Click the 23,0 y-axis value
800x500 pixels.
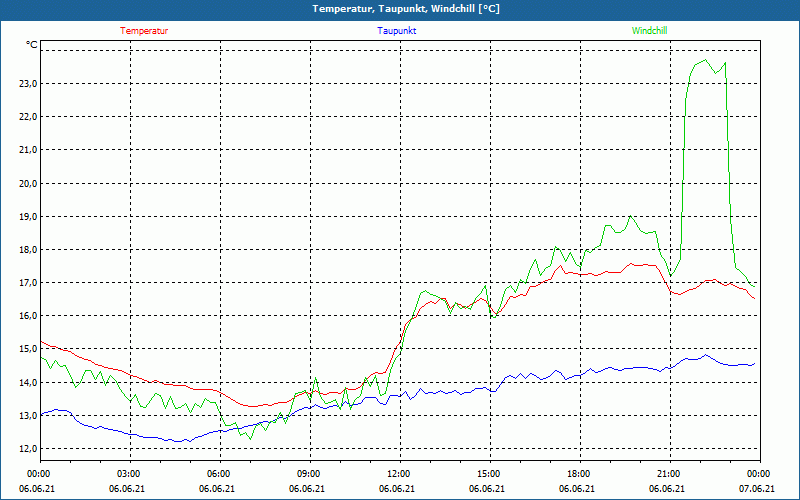[x=28, y=84]
